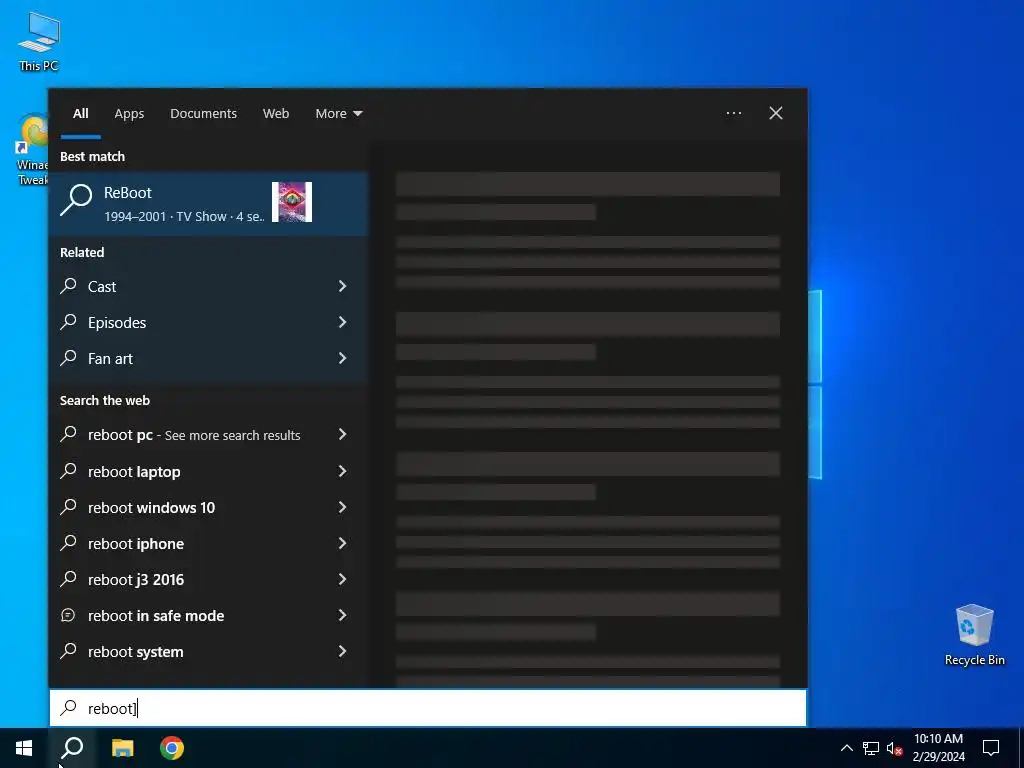Viewport: 1024px width, 768px height.
Task: Click the muted volume tray icon
Action: [894, 748]
